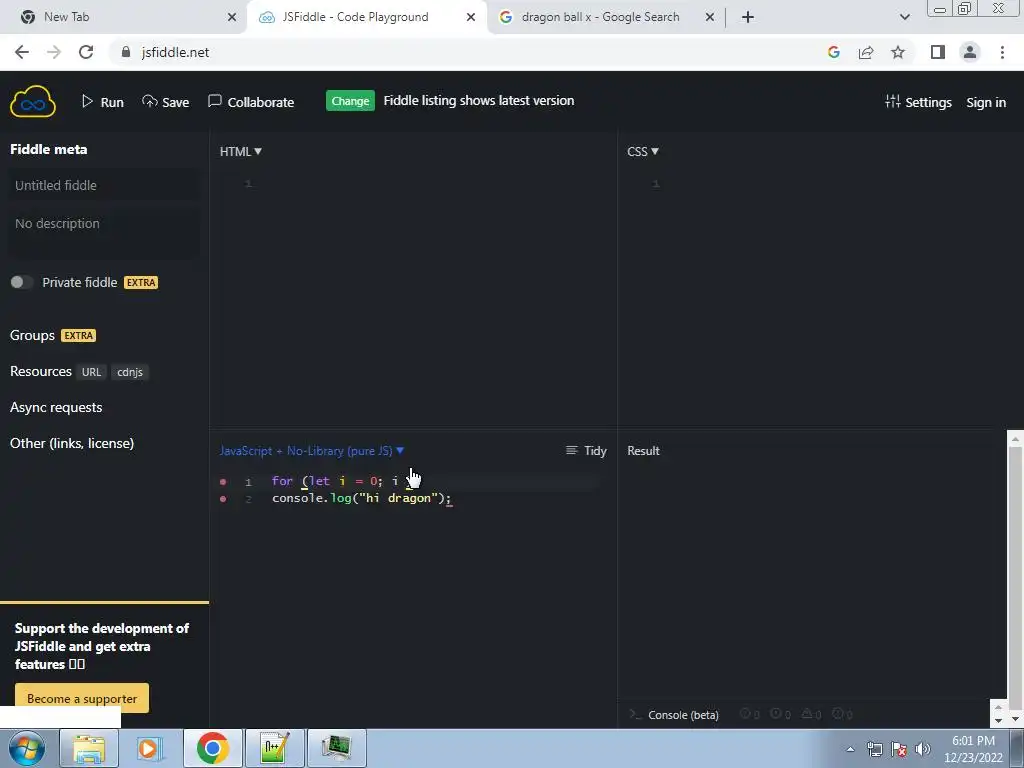Click the JSFiddle cloud logo

(33, 101)
